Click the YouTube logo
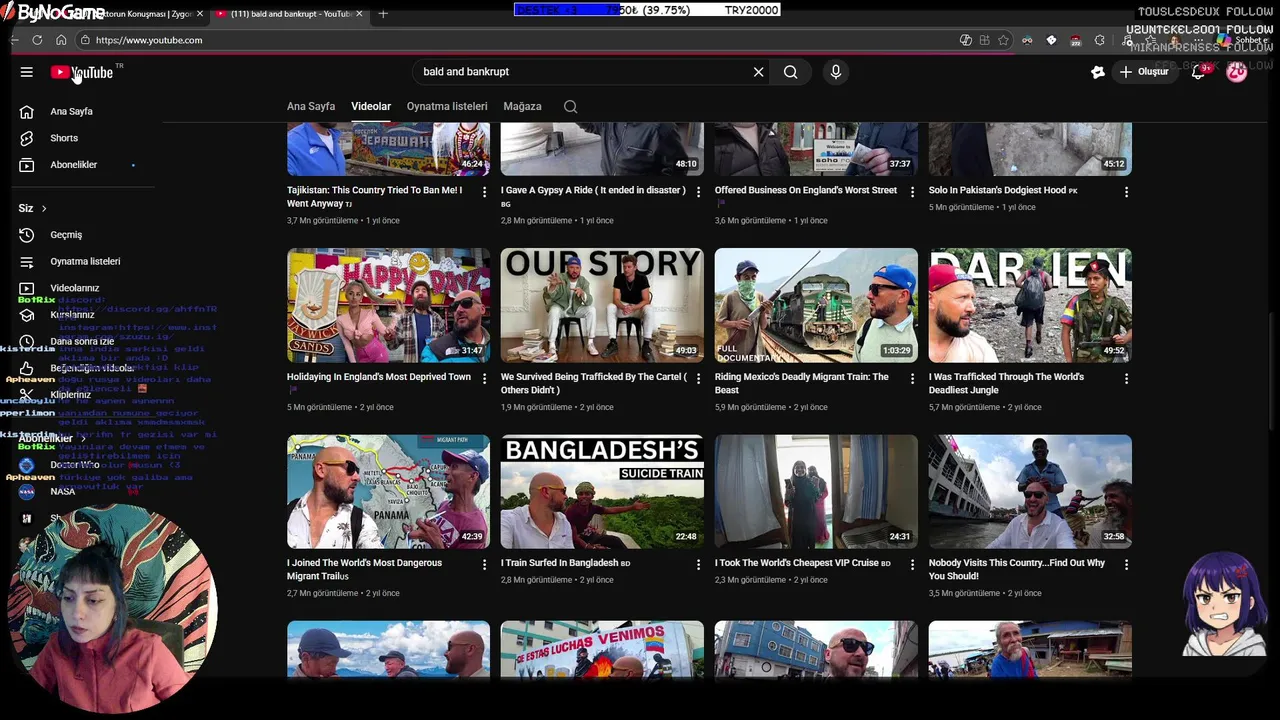Screen dimensions: 1280x720 pos(82,72)
